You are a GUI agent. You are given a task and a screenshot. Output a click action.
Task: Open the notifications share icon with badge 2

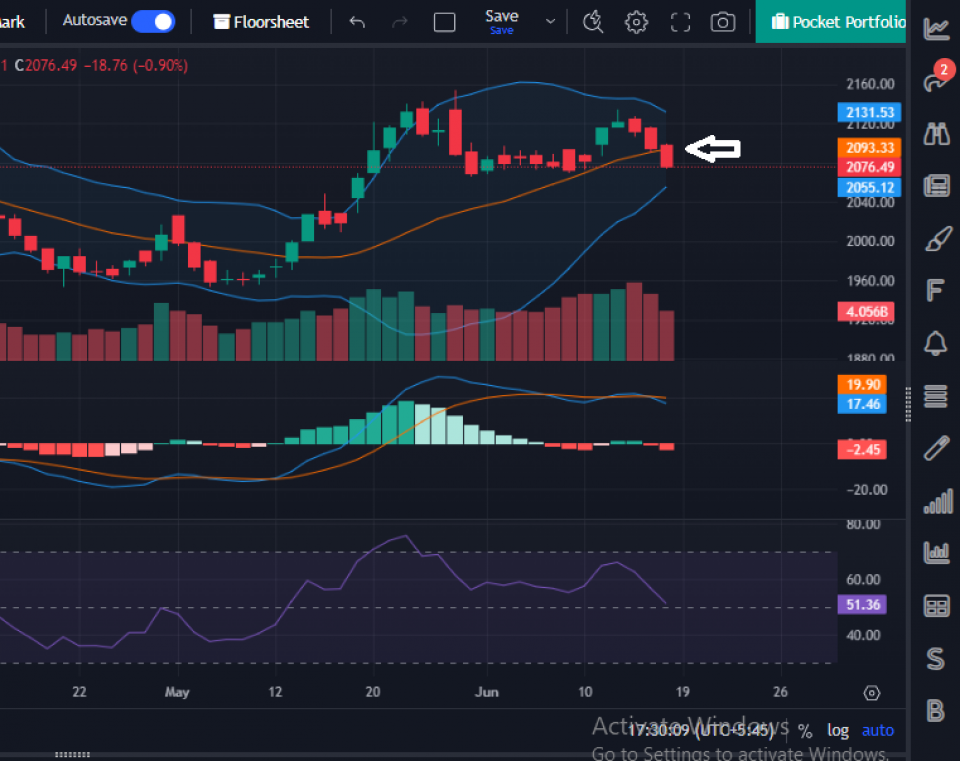pyautogui.click(x=937, y=78)
